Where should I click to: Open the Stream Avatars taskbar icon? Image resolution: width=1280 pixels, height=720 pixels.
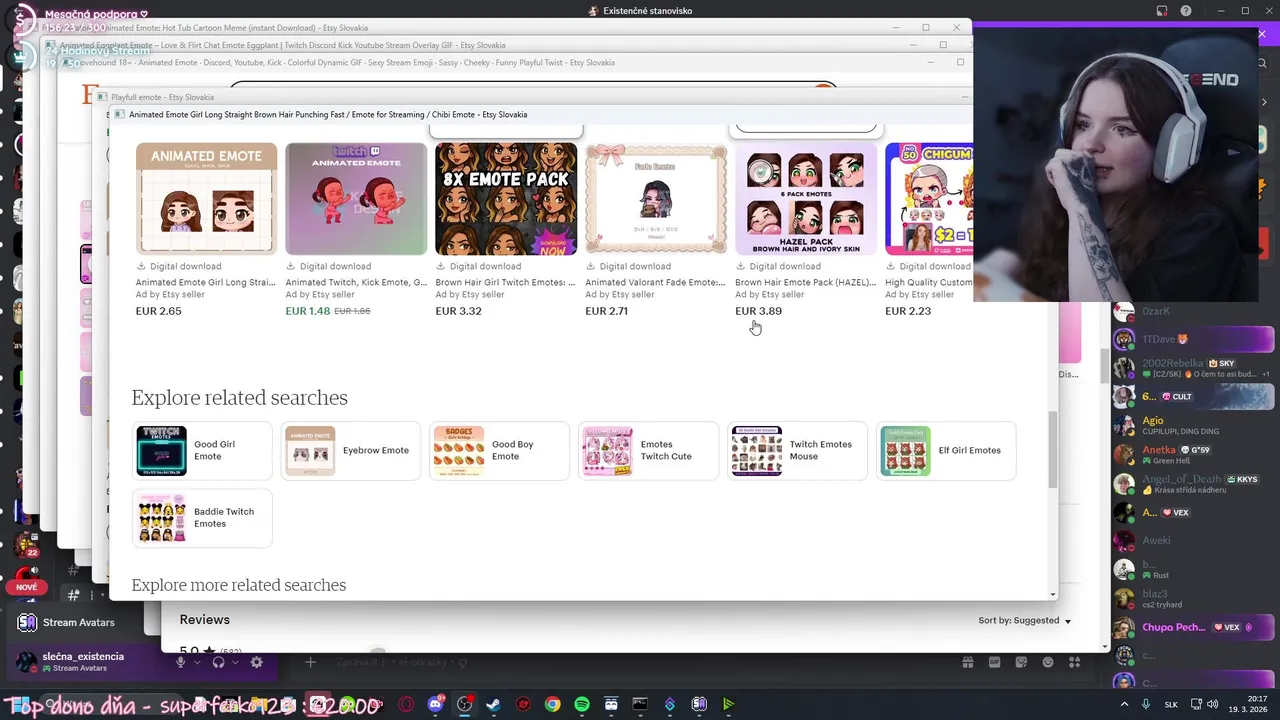(x=699, y=704)
